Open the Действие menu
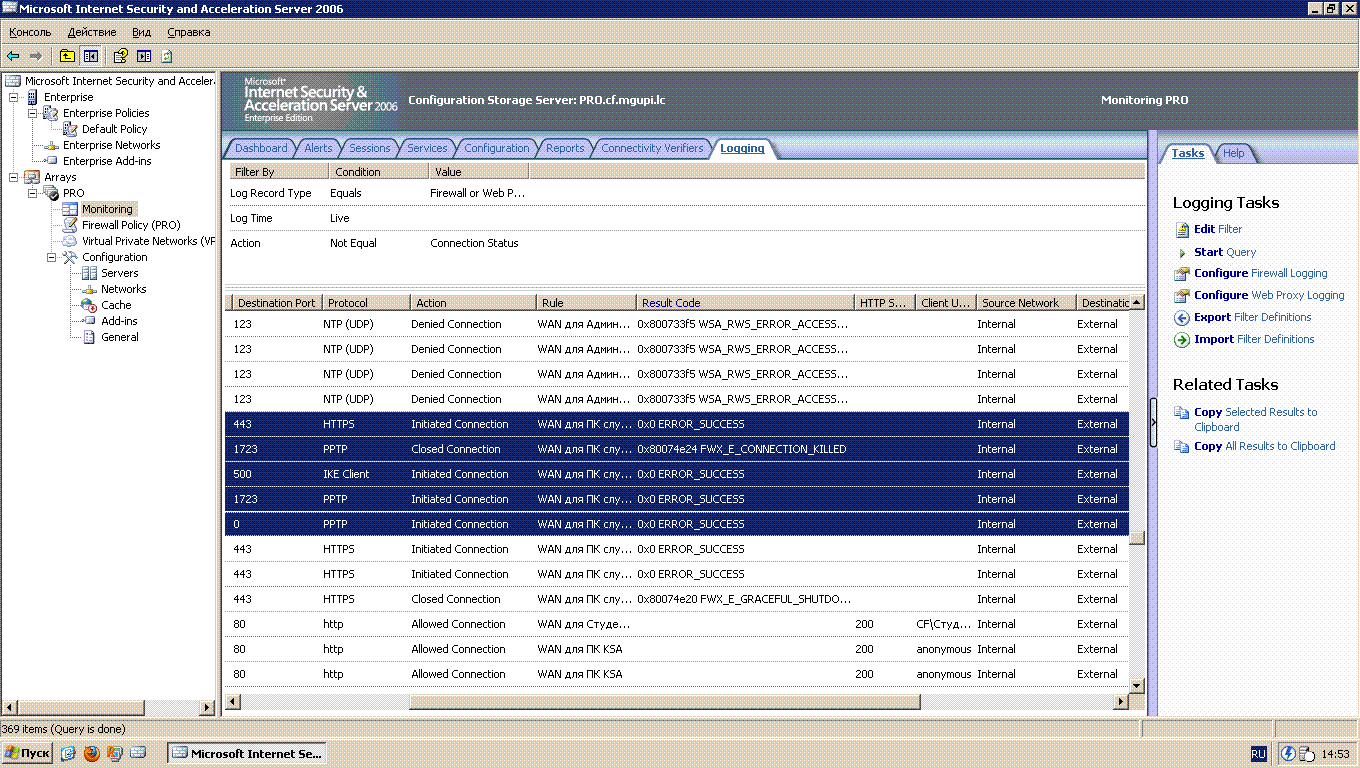The width and height of the screenshot is (1360, 768). (x=91, y=32)
